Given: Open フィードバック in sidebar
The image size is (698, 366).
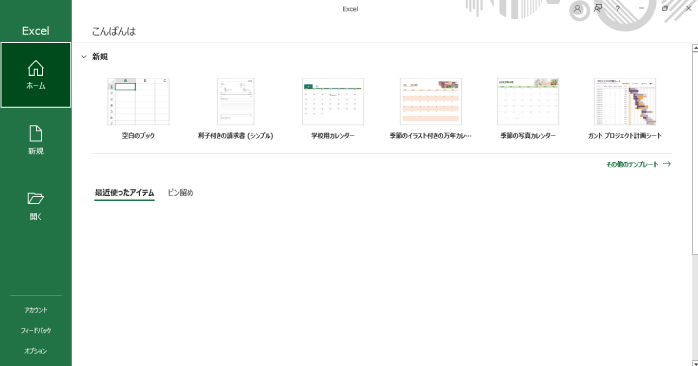Looking at the screenshot, I should 36,330.
